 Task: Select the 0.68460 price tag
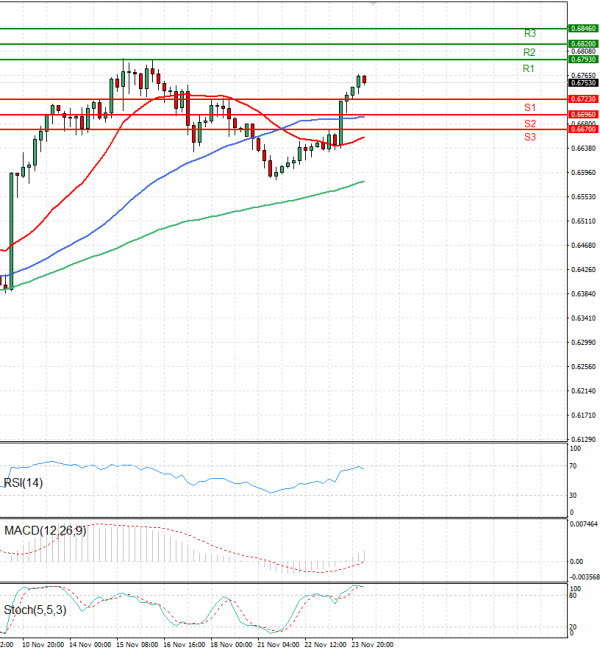point(583,28)
